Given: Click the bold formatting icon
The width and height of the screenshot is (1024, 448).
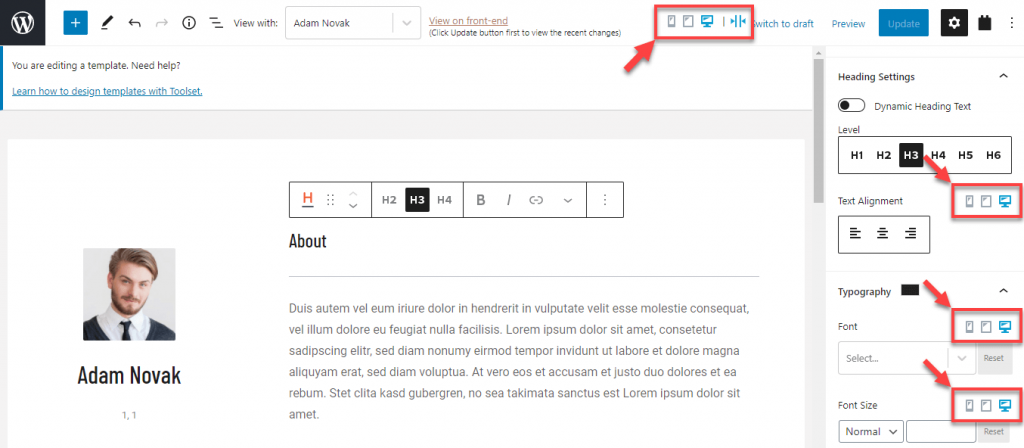Looking at the screenshot, I should coord(481,200).
